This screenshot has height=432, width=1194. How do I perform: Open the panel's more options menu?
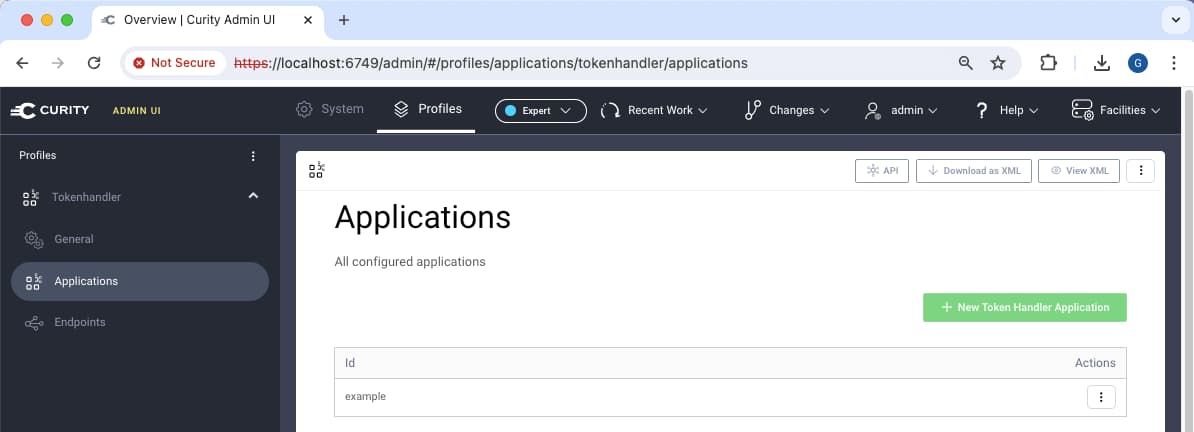point(1141,171)
